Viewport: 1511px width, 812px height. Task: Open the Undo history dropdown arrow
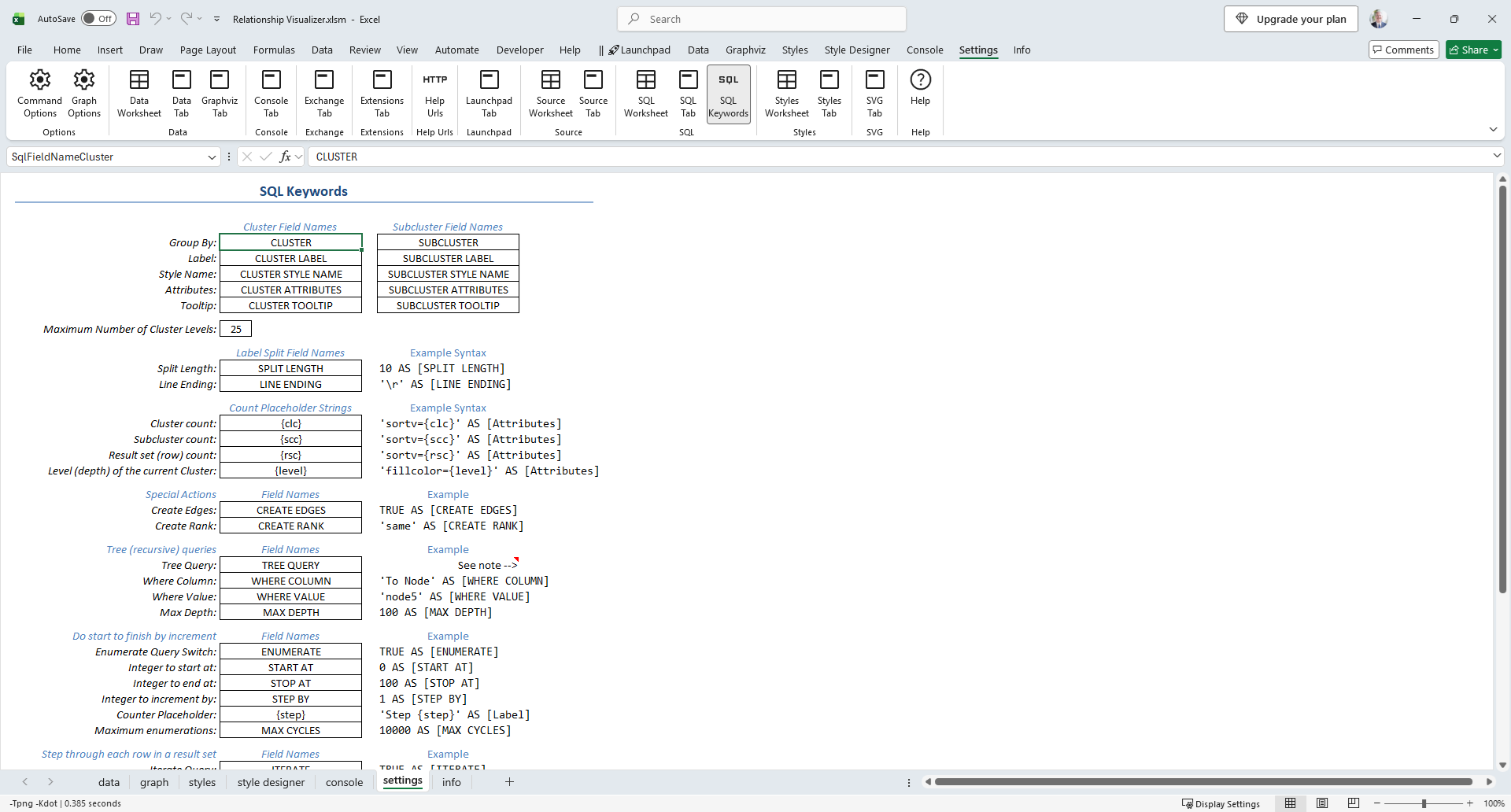[x=168, y=19]
